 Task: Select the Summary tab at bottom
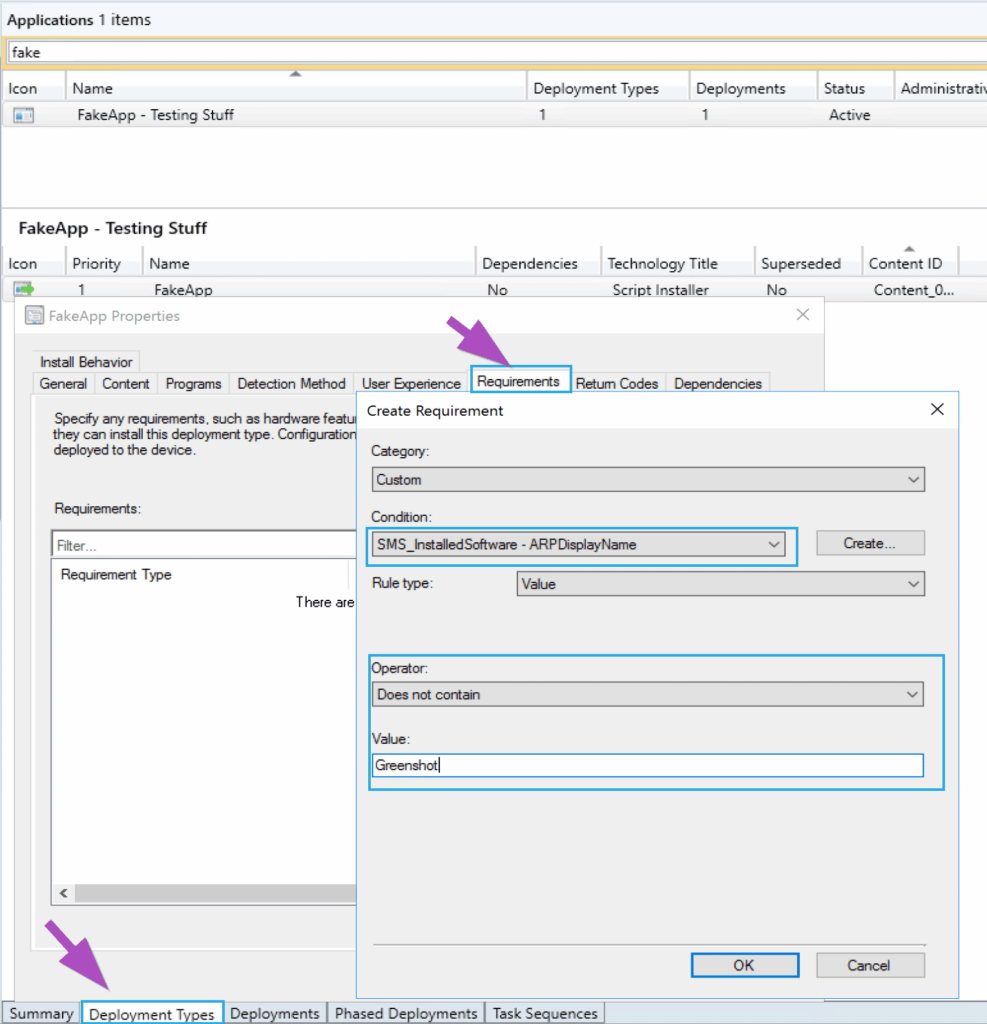(38, 1013)
